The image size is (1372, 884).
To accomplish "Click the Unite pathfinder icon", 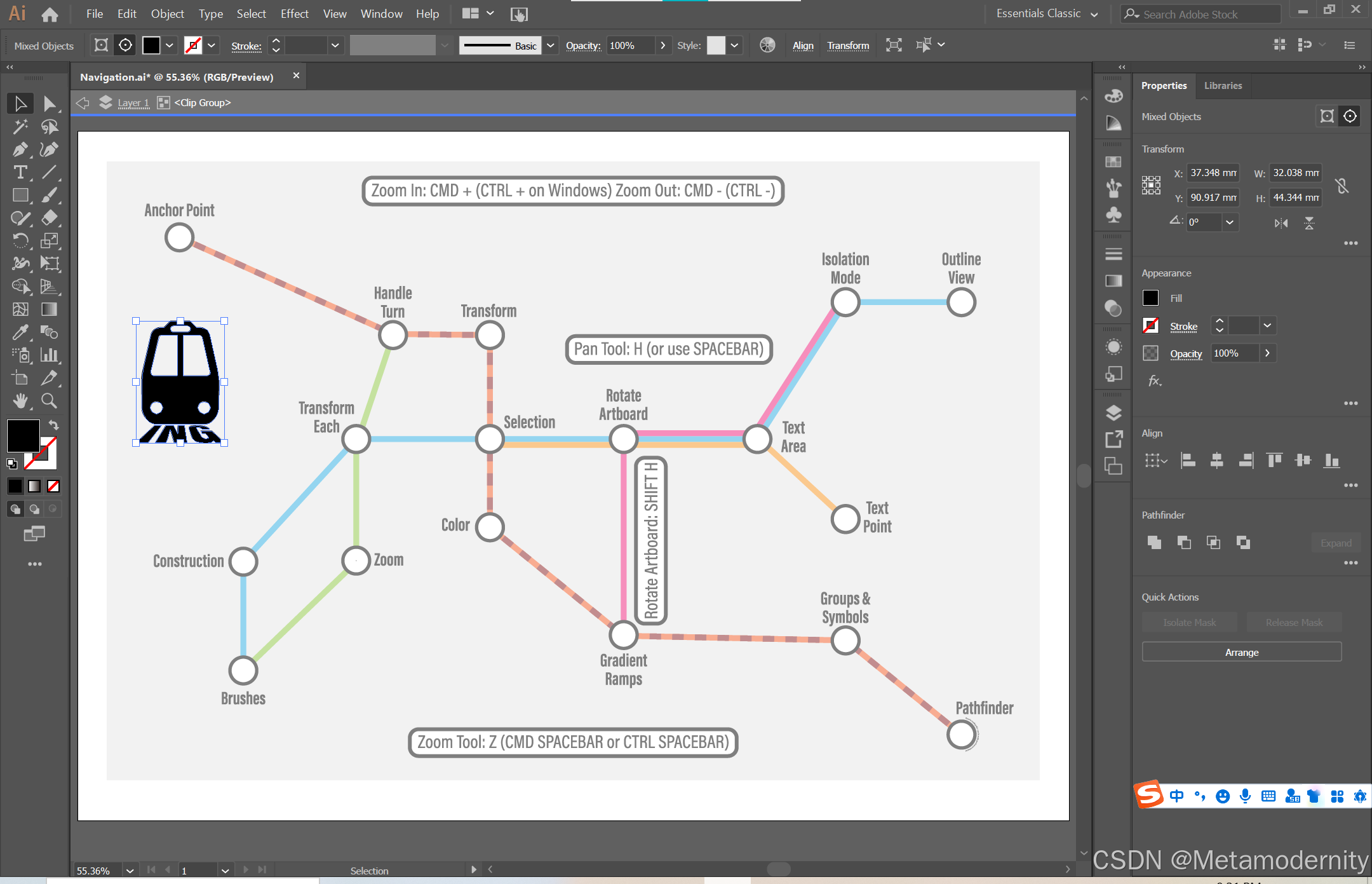I will [1154, 542].
